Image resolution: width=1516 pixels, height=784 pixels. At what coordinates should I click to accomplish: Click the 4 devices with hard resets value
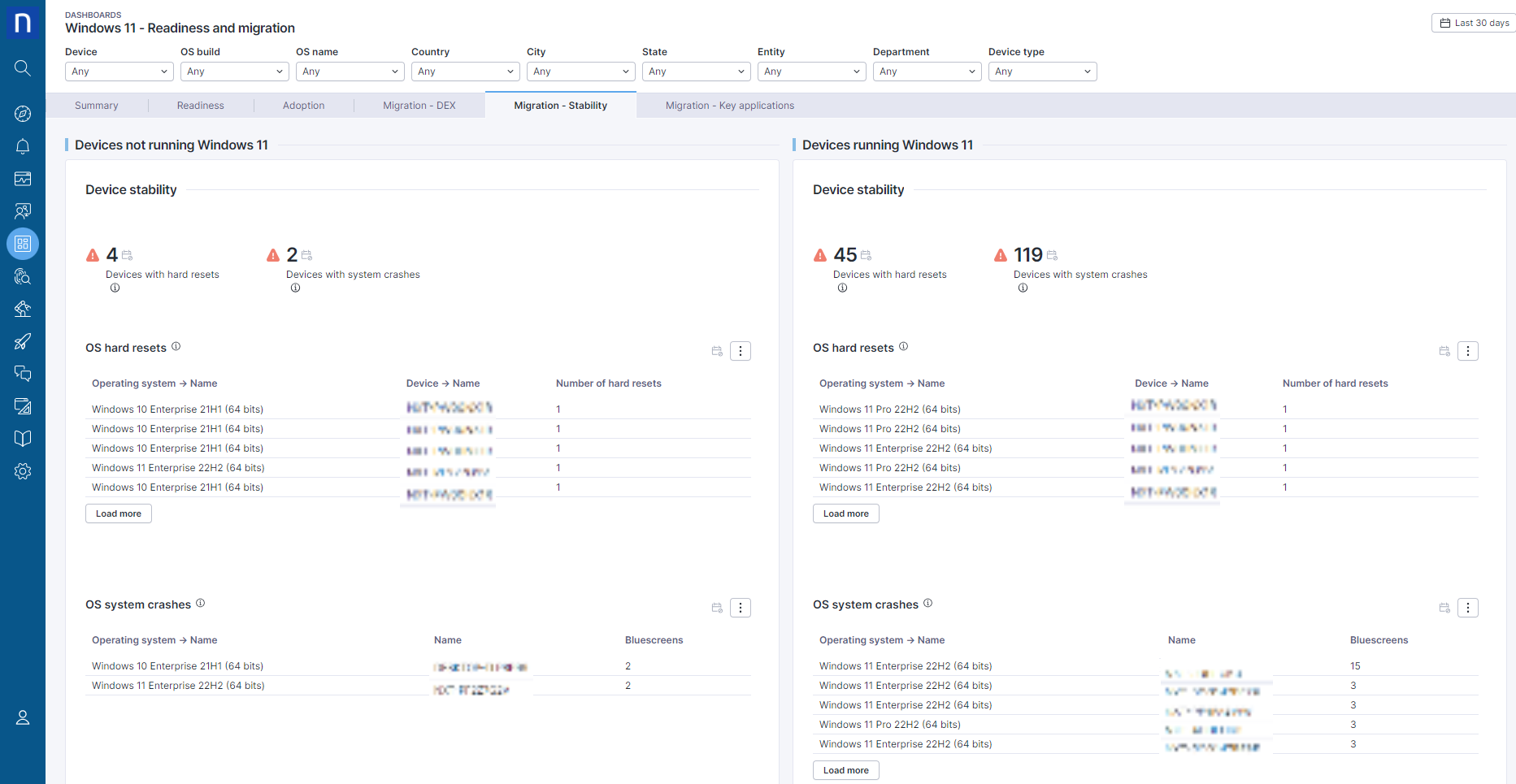coord(112,255)
